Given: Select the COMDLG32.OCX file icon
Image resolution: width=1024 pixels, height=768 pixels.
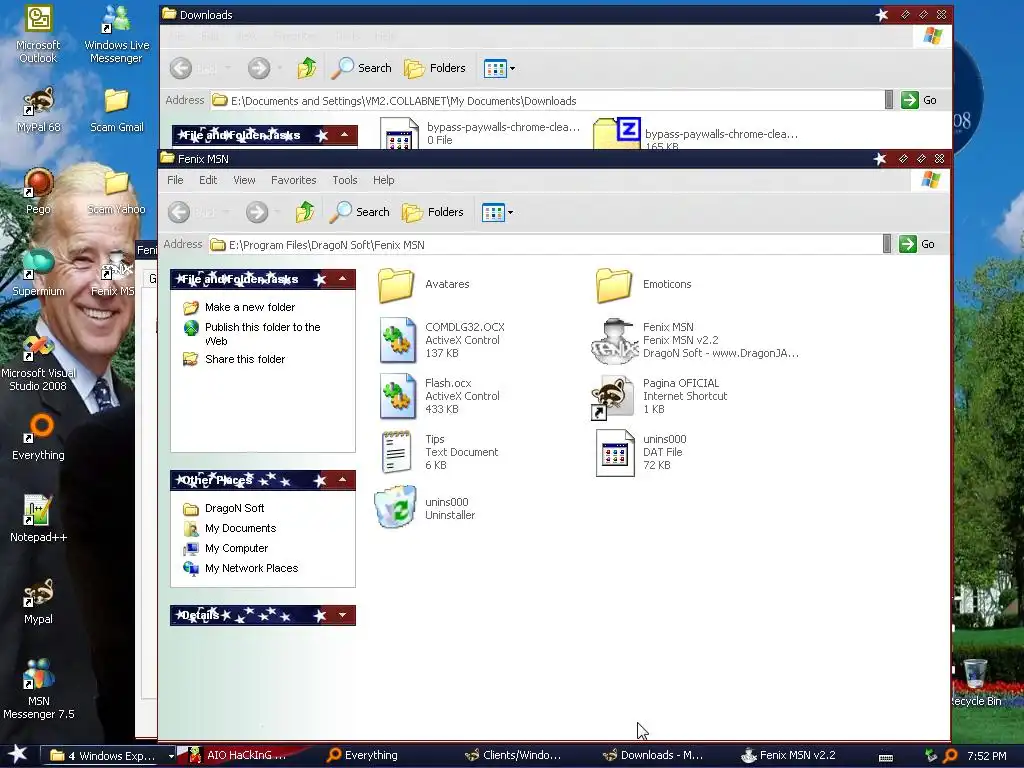Looking at the screenshot, I should click(x=397, y=340).
